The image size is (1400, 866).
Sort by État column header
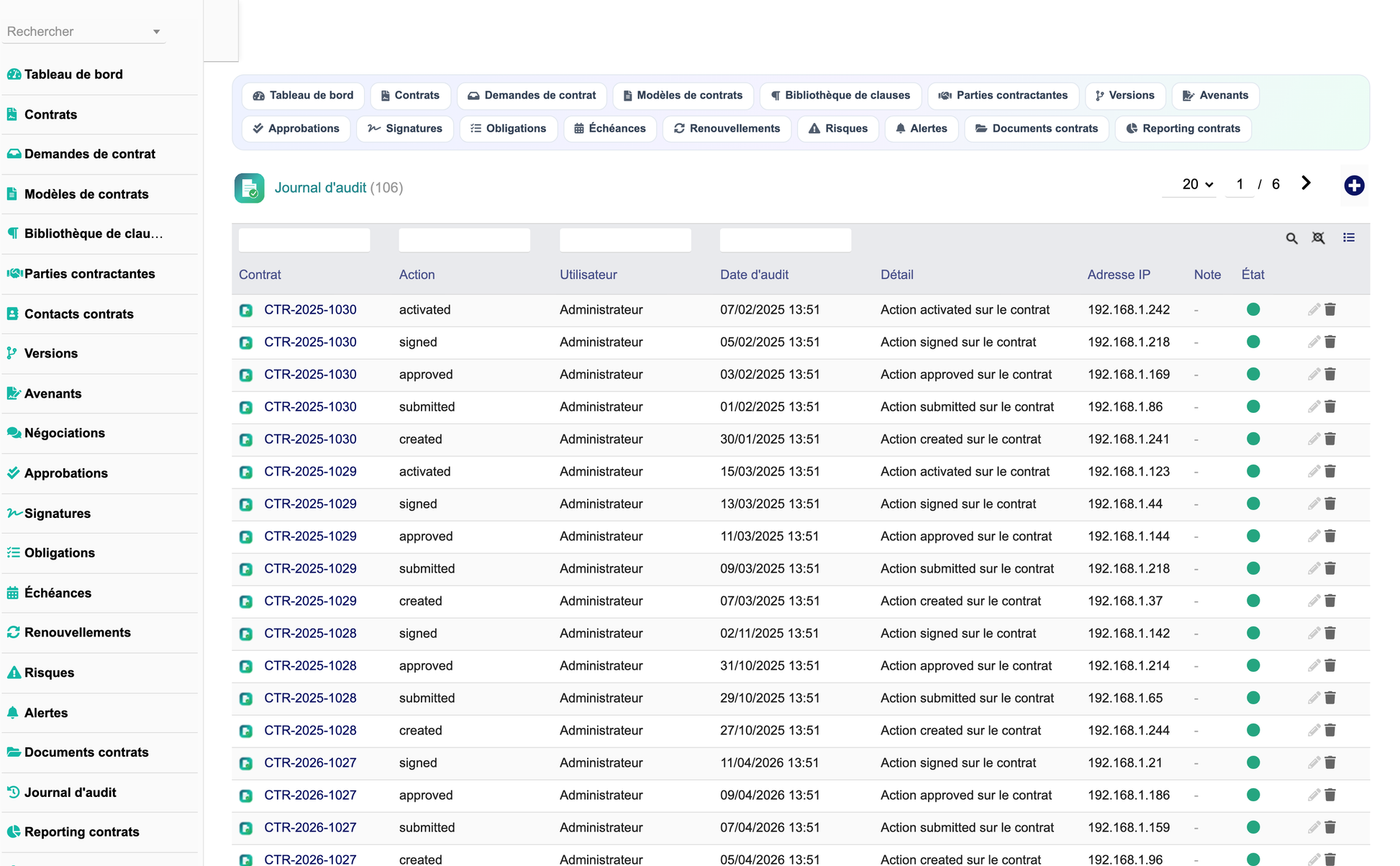coord(1253,275)
